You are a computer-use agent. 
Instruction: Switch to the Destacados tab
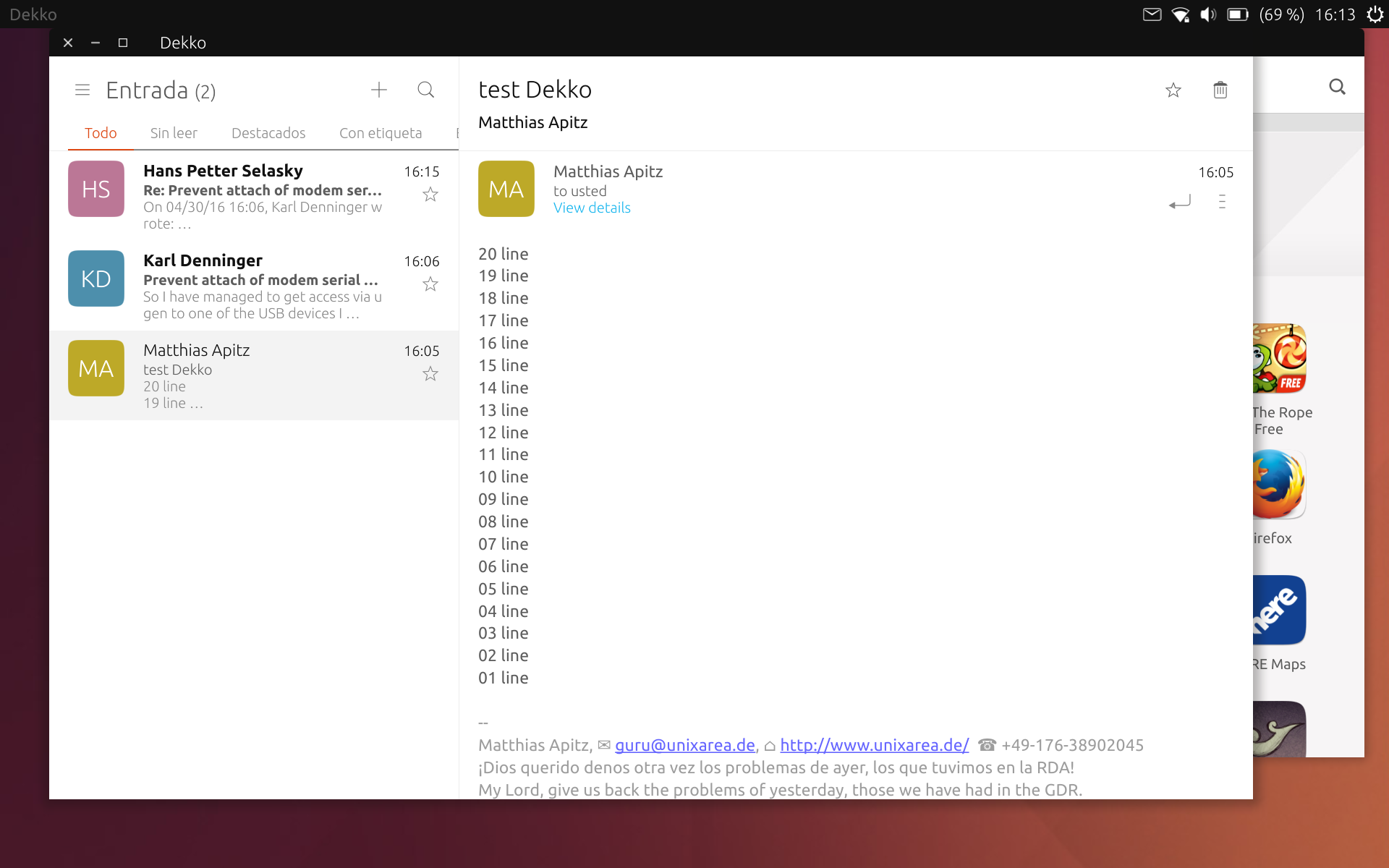coord(268,133)
